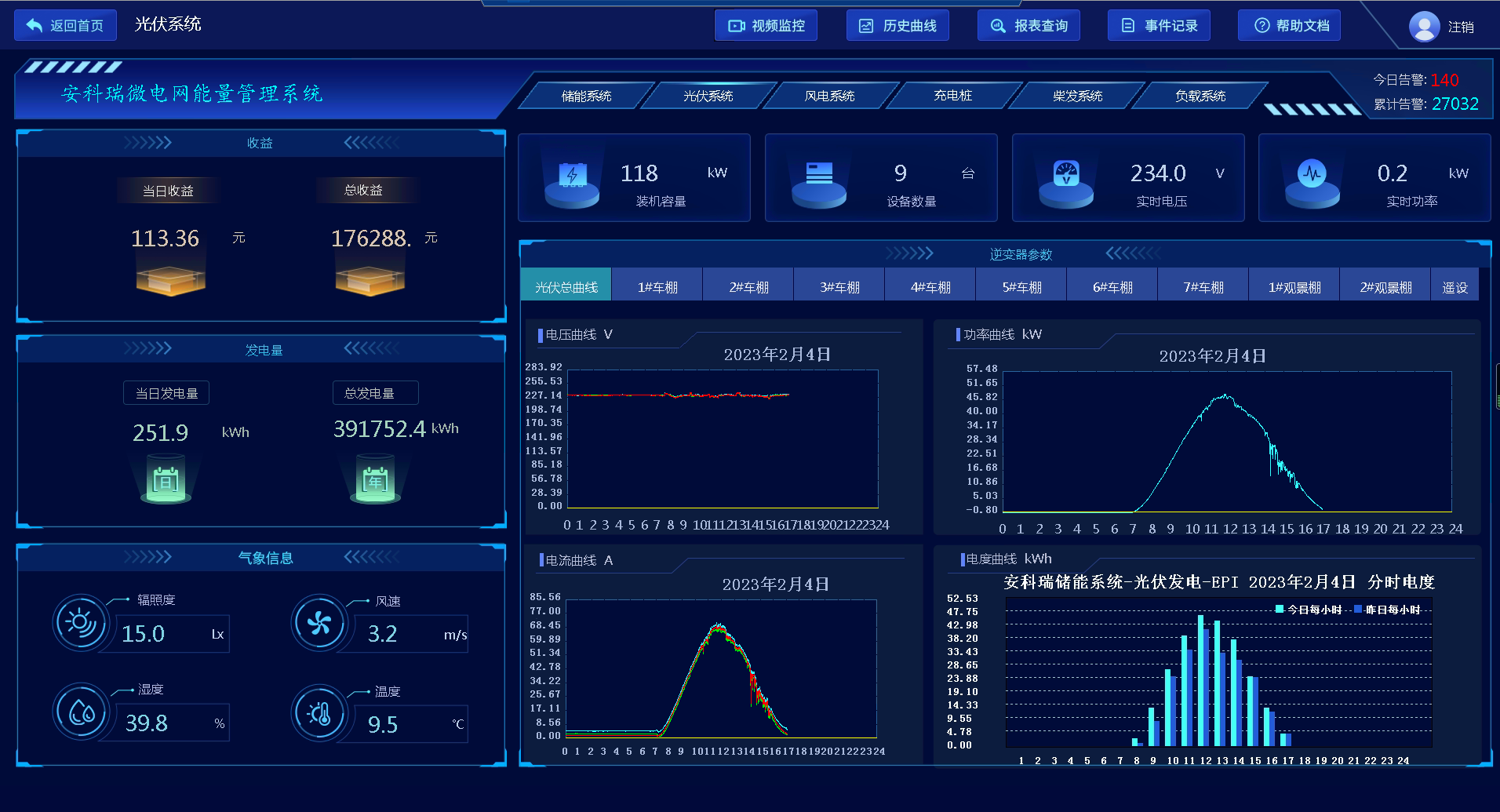Click the user avatar icon

coord(1424,27)
